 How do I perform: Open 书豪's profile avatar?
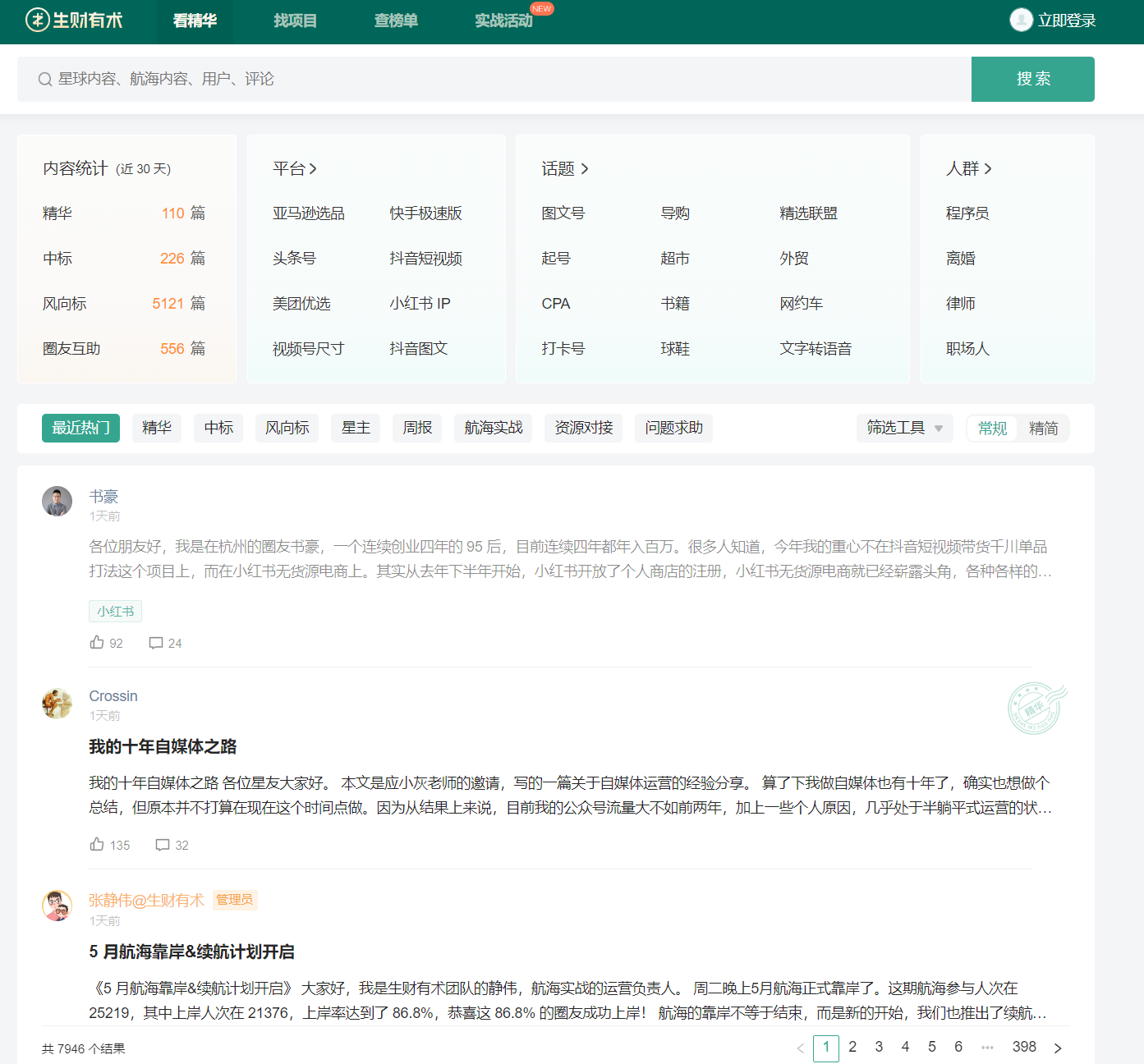57,501
